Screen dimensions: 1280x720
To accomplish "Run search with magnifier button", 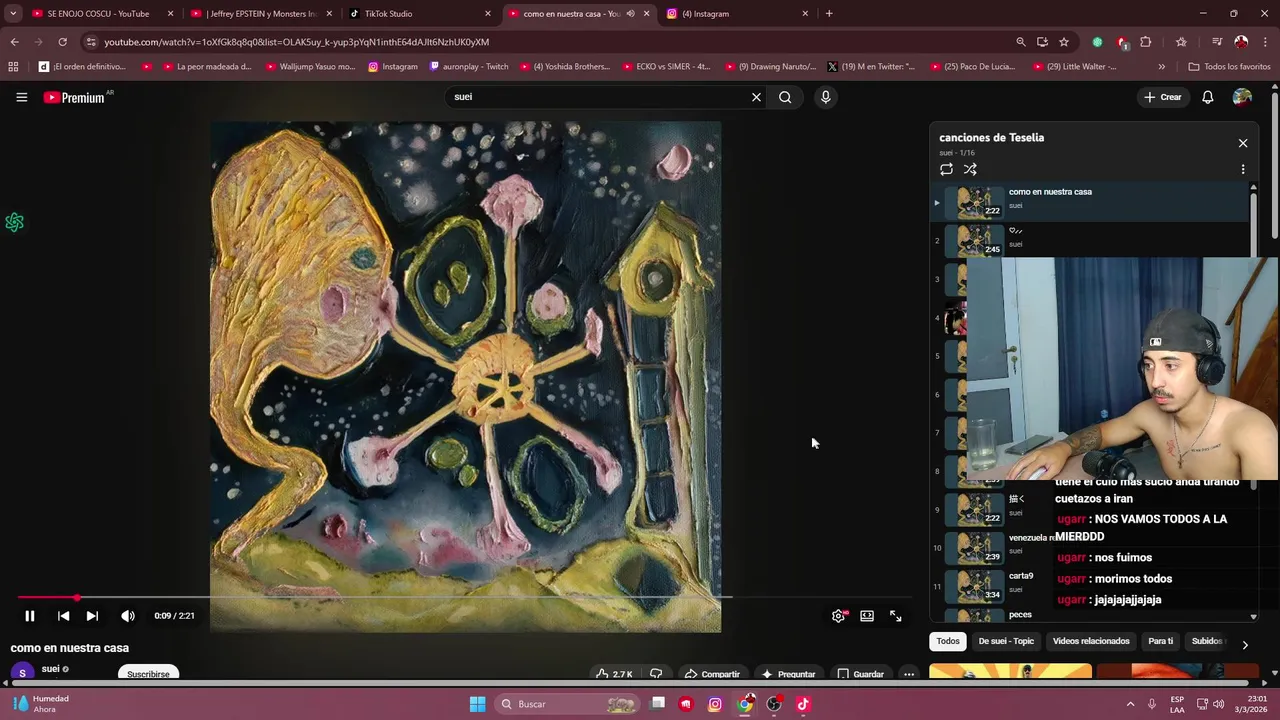I will [x=785, y=97].
